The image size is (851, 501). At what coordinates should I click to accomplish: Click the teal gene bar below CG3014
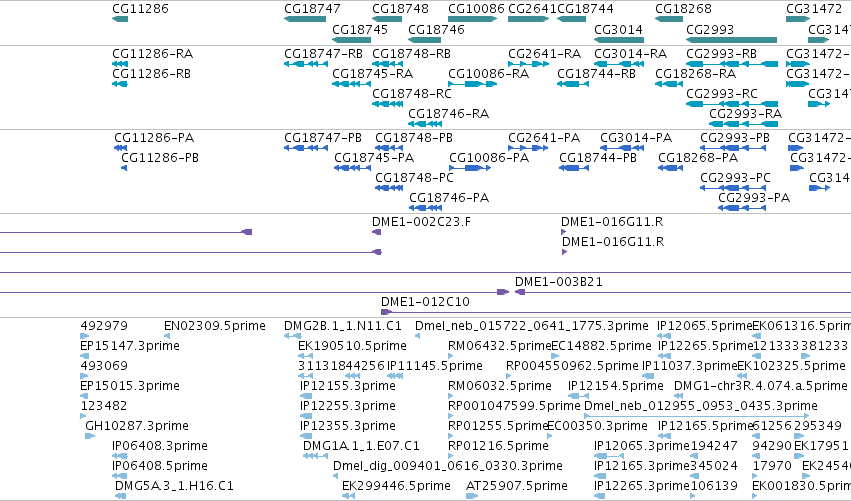click(x=619, y=40)
